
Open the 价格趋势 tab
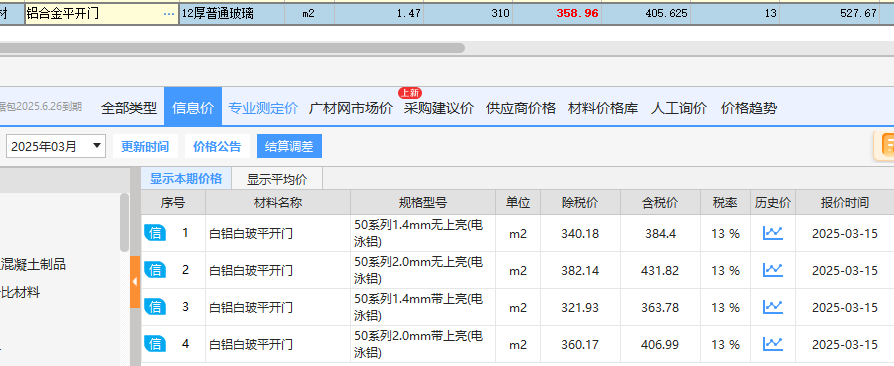pyautogui.click(x=749, y=108)
